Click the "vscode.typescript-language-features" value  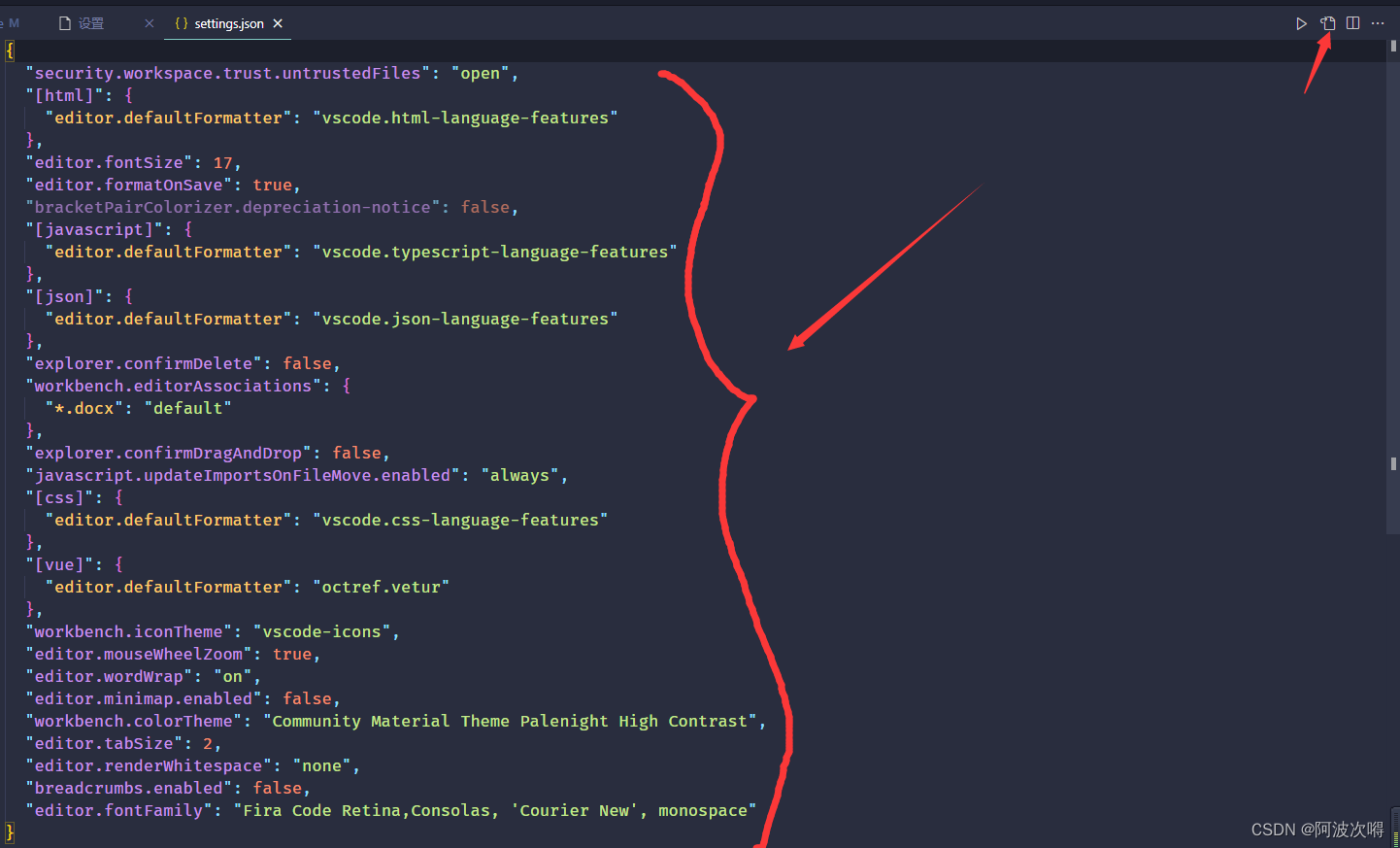(x=495, y=252)
